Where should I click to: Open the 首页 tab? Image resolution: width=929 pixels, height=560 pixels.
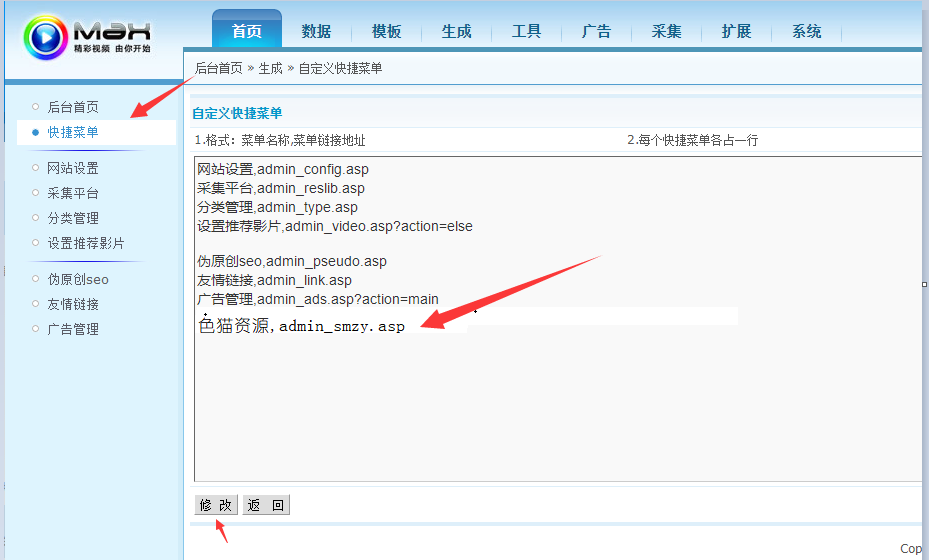coord(247,31)
